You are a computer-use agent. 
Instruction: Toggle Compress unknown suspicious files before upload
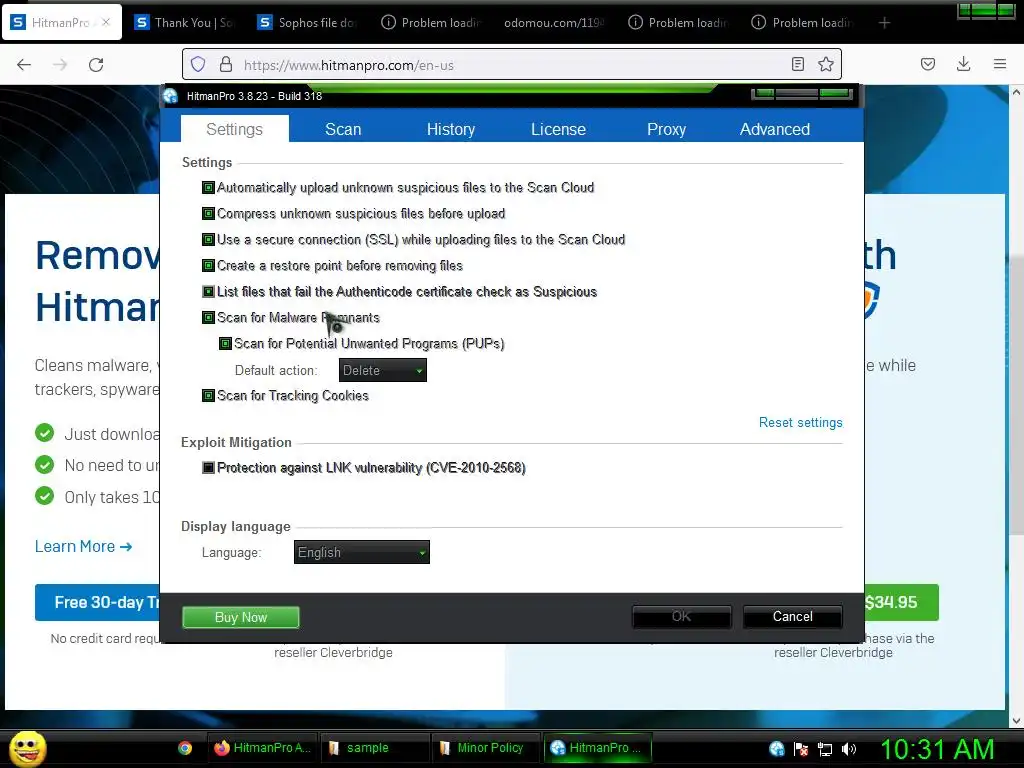(x=208, y=214)
